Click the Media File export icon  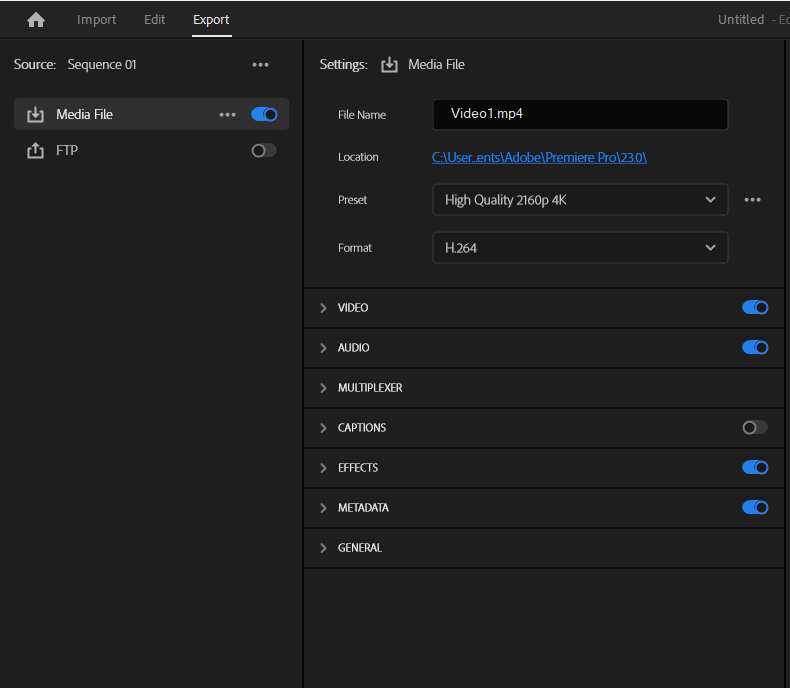coord(35,115)
